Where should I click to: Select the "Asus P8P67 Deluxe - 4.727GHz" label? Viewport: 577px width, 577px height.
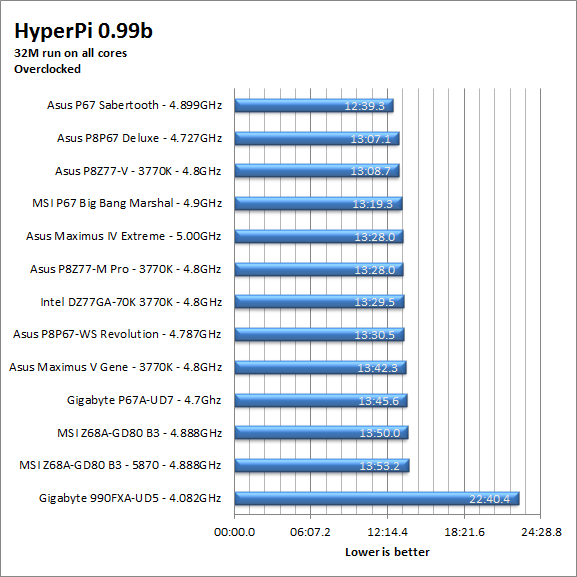(x=139, y=138)
